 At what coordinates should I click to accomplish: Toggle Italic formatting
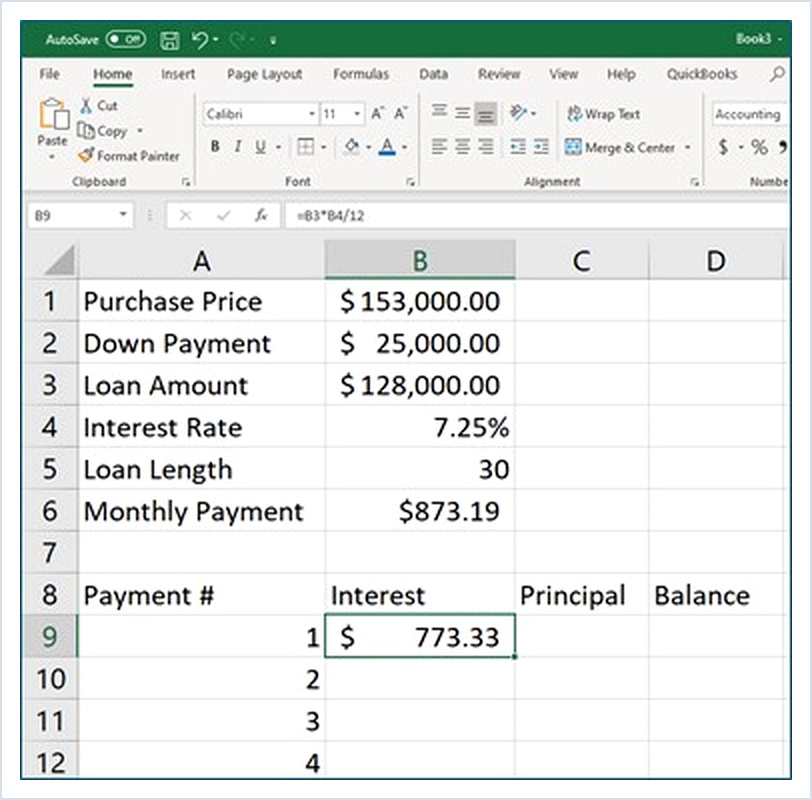[238, 147]
